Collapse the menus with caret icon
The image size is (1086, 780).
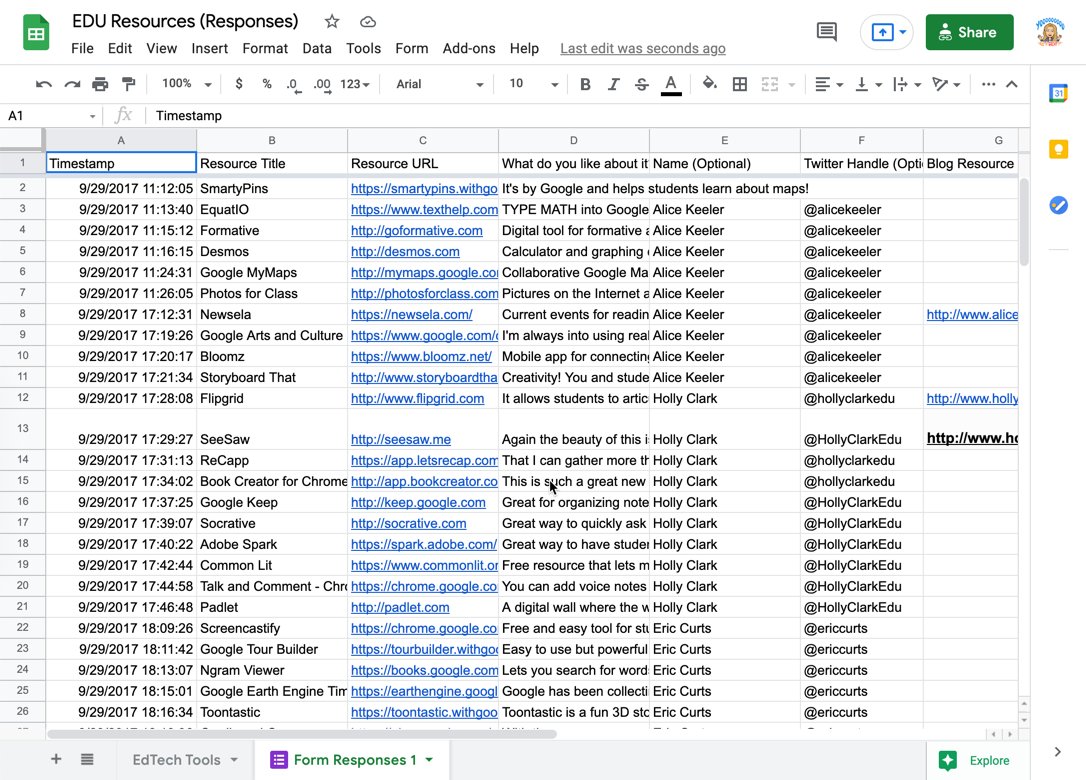(1012, 84)
